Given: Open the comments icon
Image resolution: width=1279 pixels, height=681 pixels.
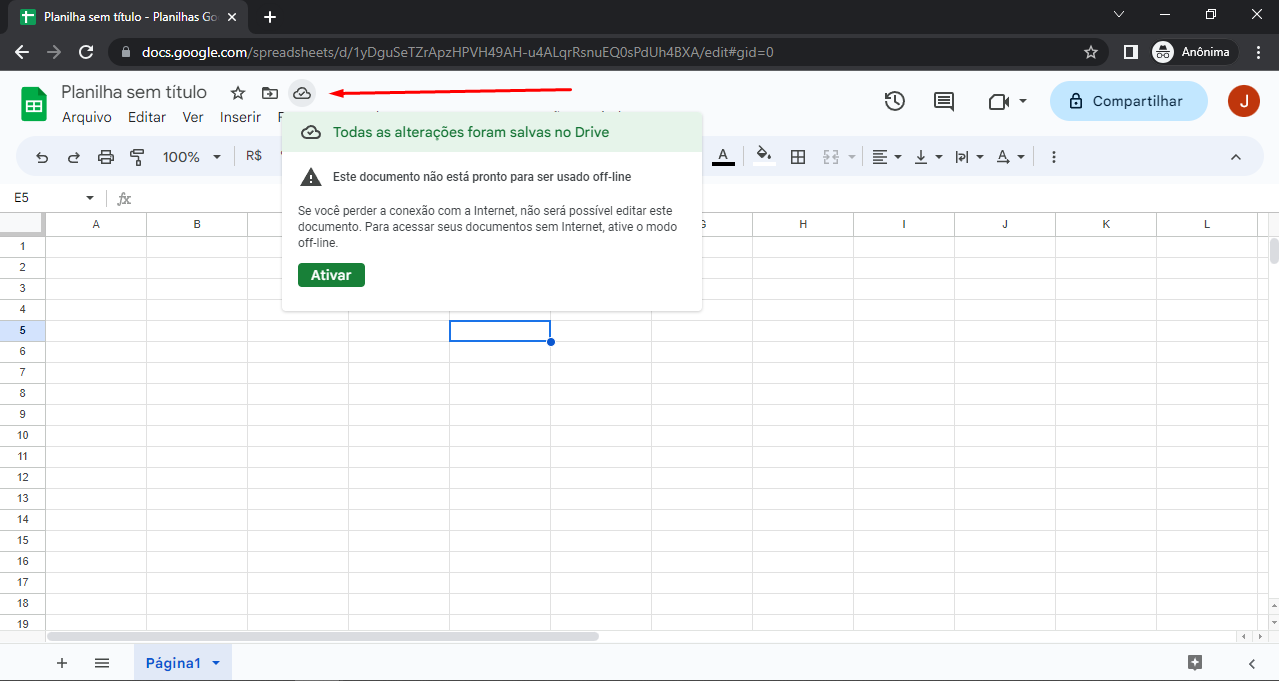Looking at the screenshot, I should pyautogui.click(x=943, y=101).
